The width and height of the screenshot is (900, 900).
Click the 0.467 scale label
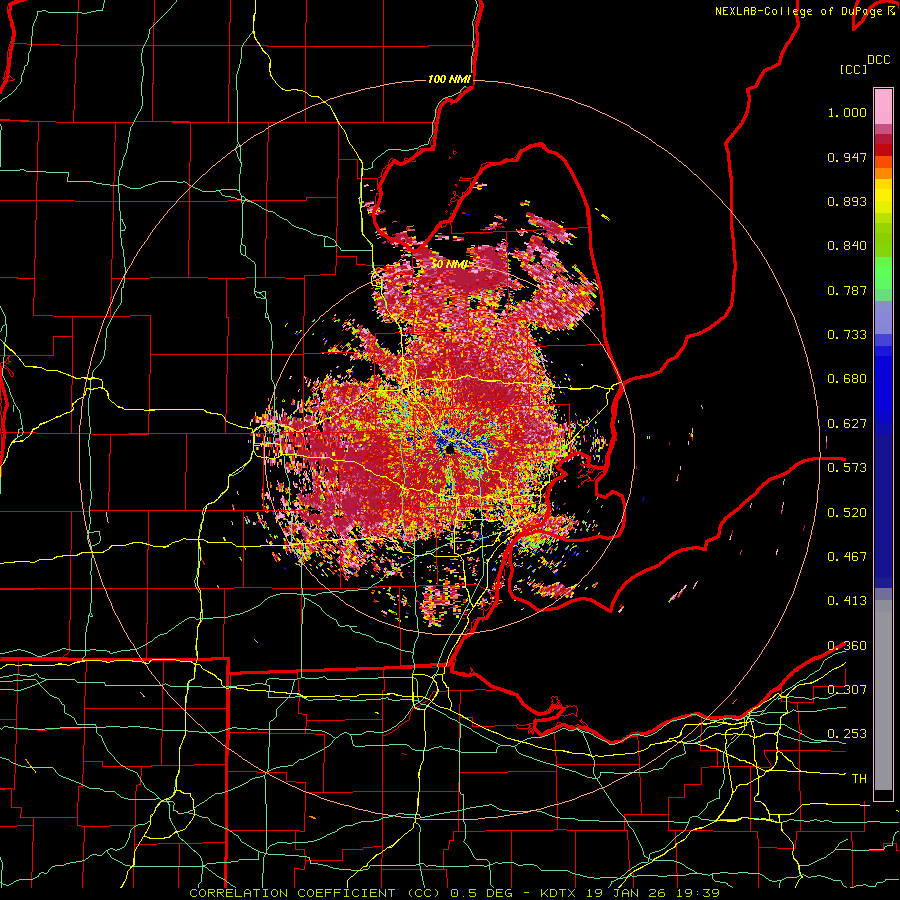coord(847,556)
